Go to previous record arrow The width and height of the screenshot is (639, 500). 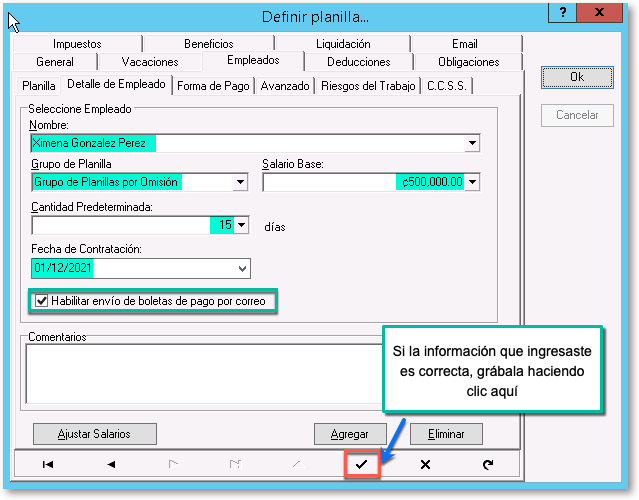click(111, 464)
